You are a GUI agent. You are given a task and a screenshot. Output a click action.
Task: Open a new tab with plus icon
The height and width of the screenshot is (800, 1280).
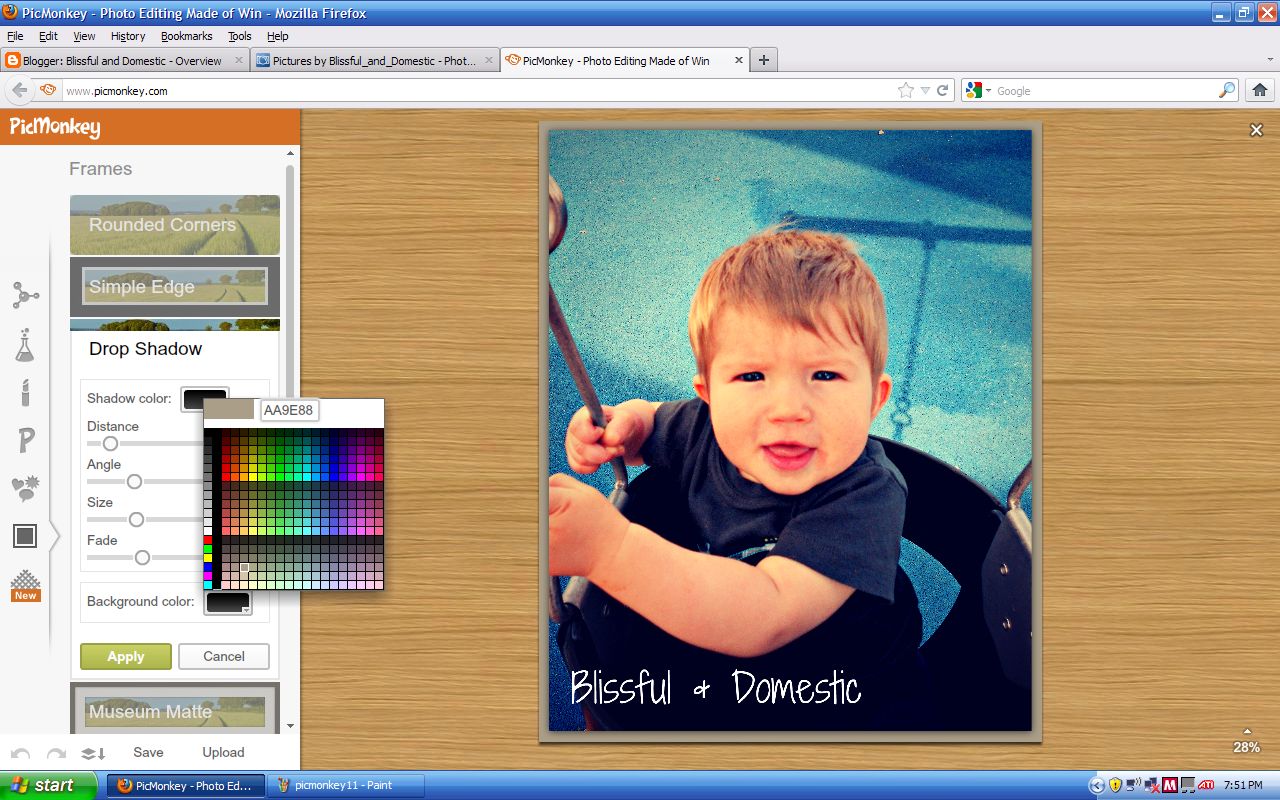tap(764, 60)
